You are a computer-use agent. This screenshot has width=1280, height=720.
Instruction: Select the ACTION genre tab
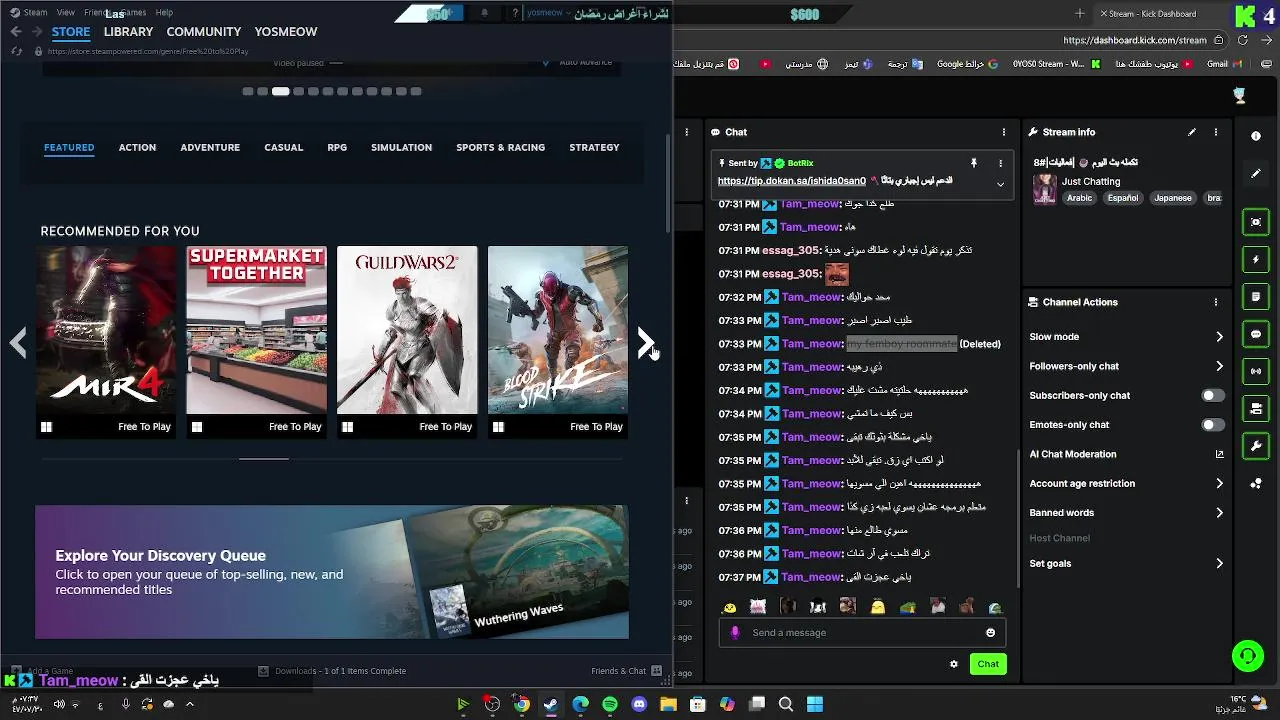click(137, 147)
